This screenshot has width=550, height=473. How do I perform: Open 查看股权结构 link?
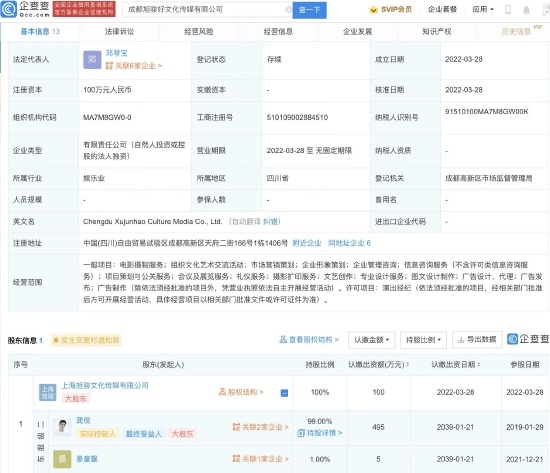pos(309,339)
